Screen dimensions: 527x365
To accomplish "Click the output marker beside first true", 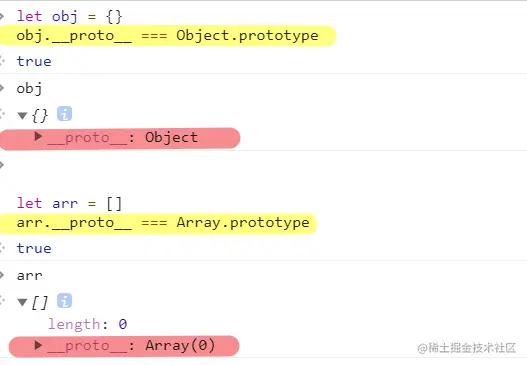I will (x=2, y=61).
